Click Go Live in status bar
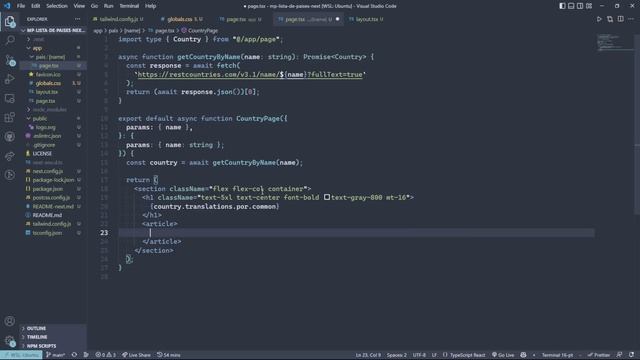The height and width of the screenshot is (360, 640). pyautogui.click(x=503, y=355)
